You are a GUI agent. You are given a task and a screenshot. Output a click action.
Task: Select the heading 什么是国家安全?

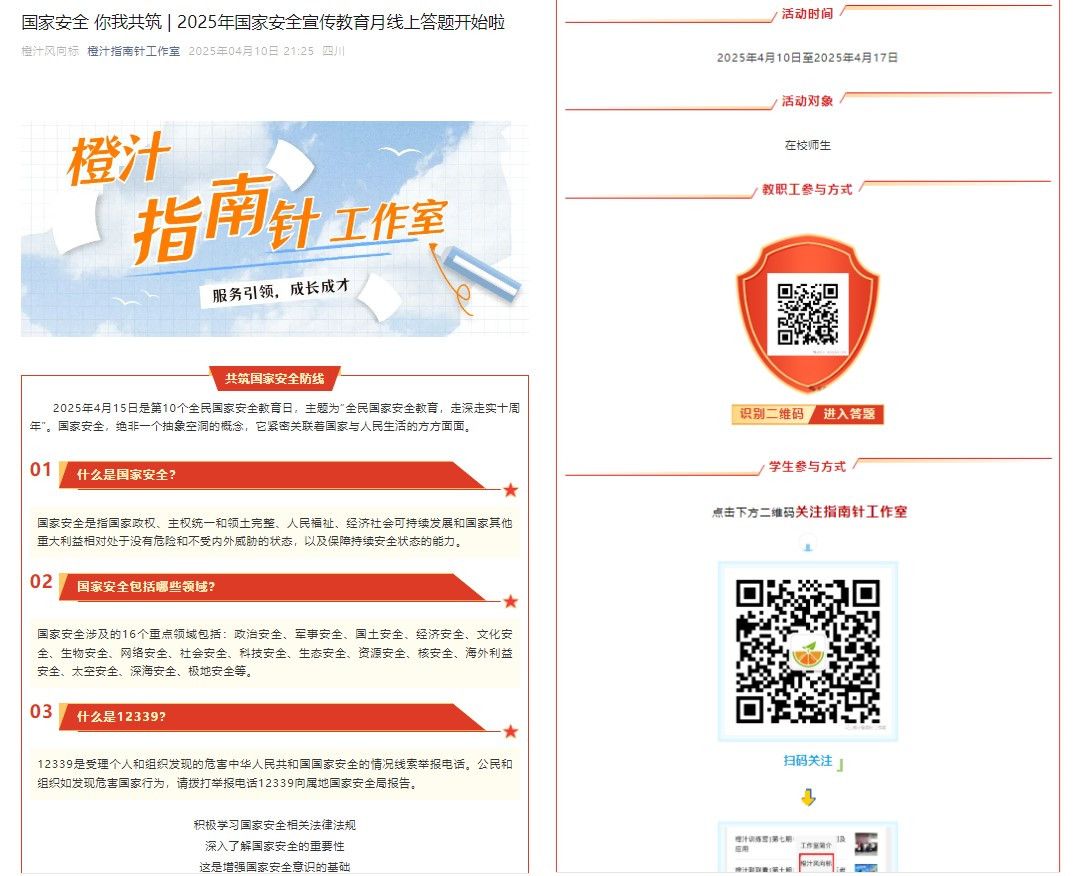[126, 475]
